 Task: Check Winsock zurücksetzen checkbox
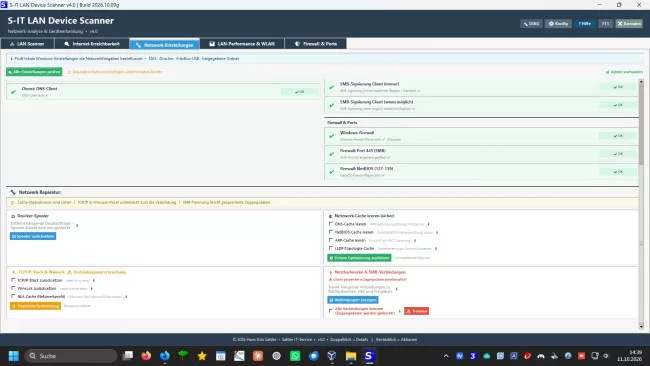(13, 288)
